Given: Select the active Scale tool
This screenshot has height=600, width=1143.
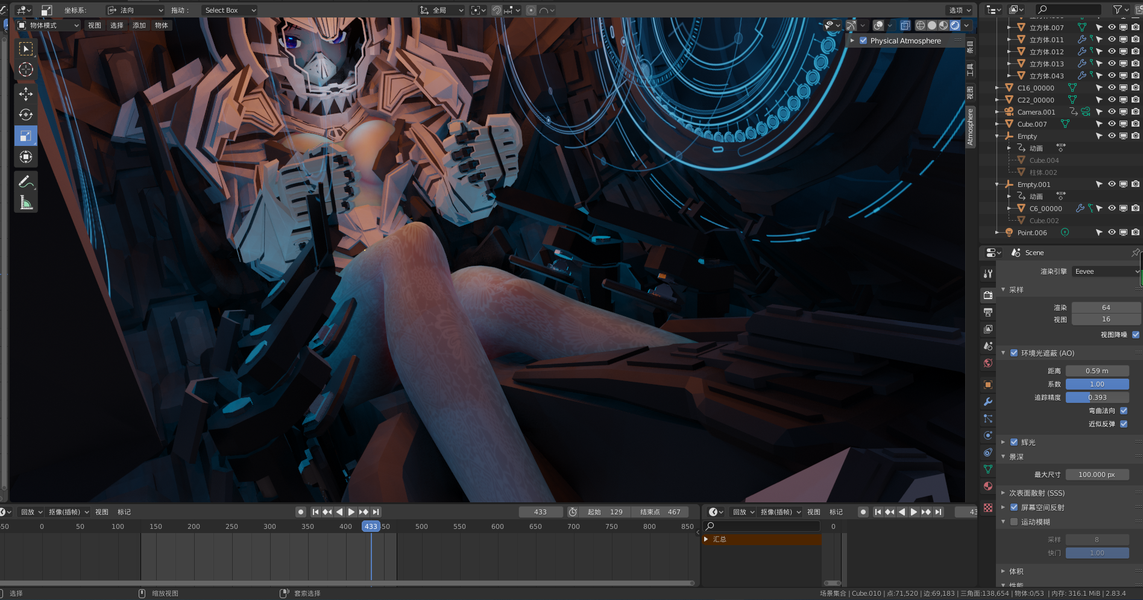Looking at the screenshot, I should click(26, 136).
